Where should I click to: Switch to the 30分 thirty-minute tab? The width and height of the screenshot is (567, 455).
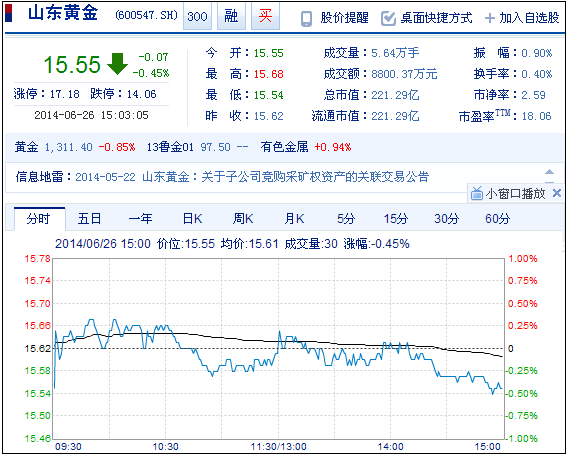[447, 219]
